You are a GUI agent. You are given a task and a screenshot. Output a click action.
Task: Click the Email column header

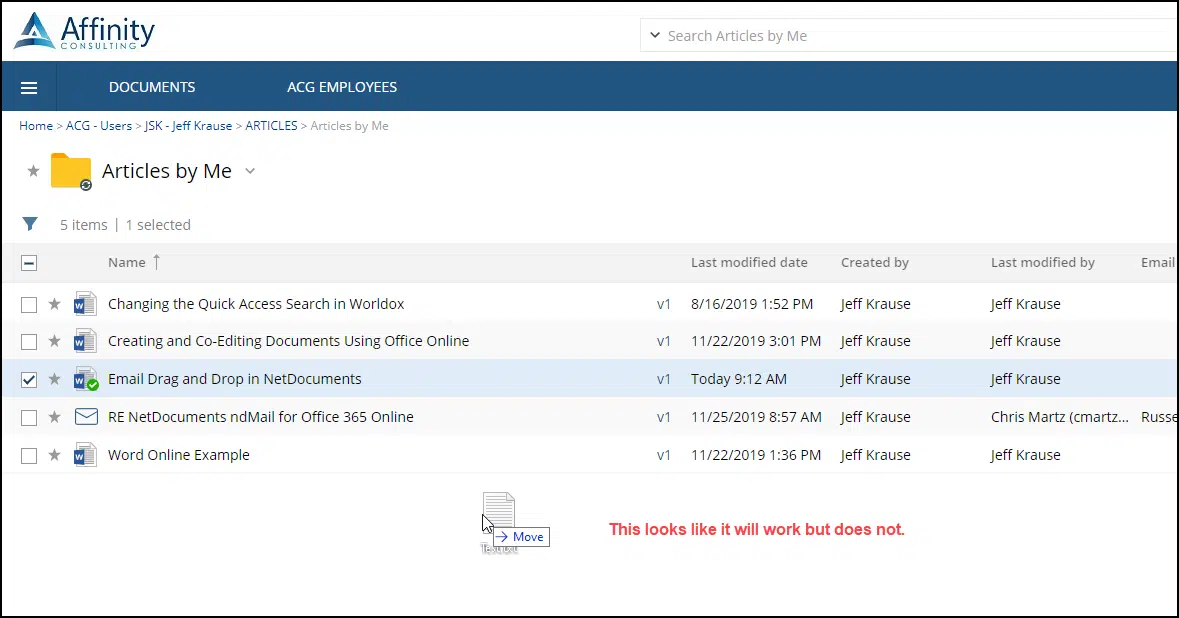[x=1158, y=262]
